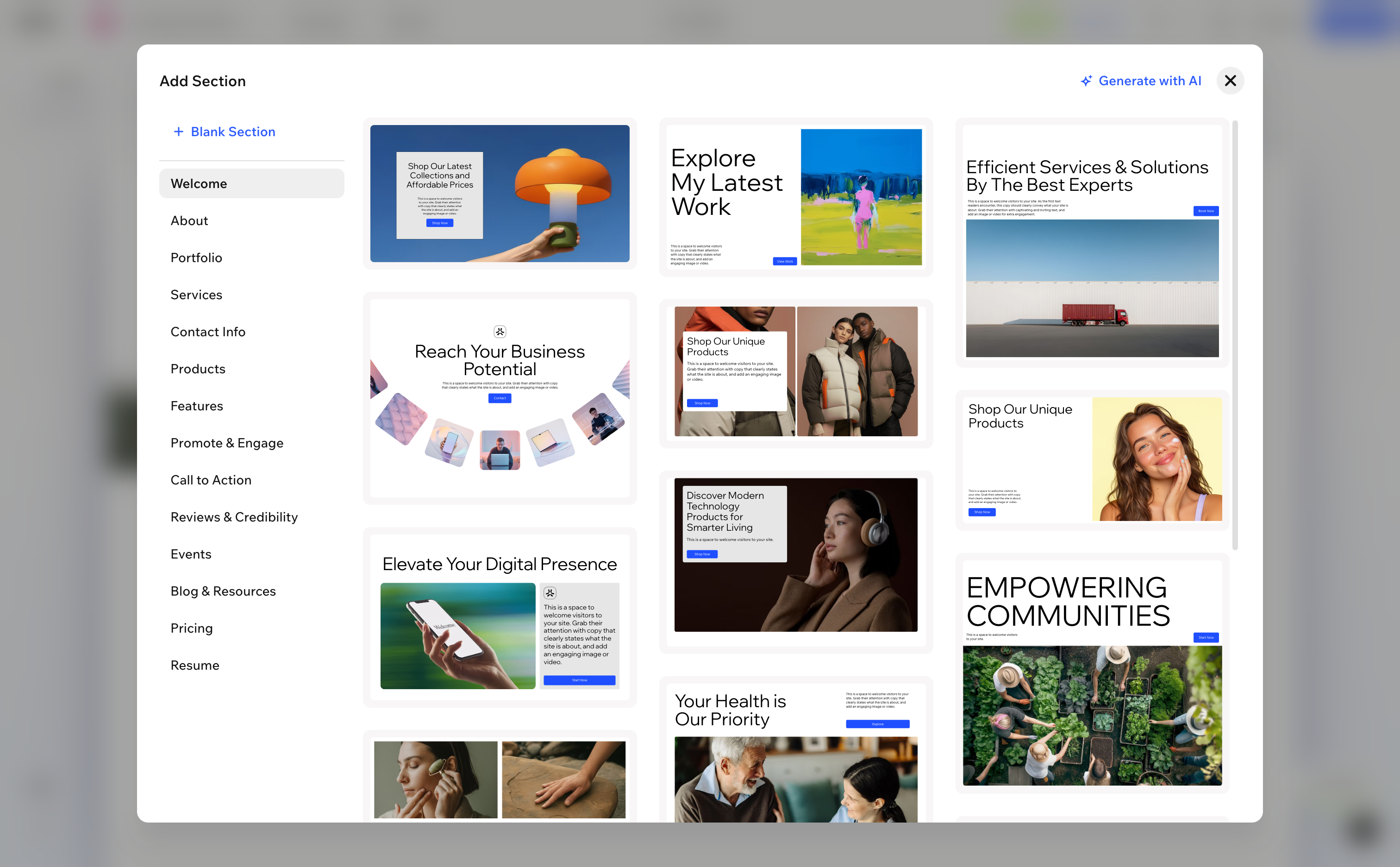
Task: Choose the Empowering Communities template
Action: tap(1092, 673)
